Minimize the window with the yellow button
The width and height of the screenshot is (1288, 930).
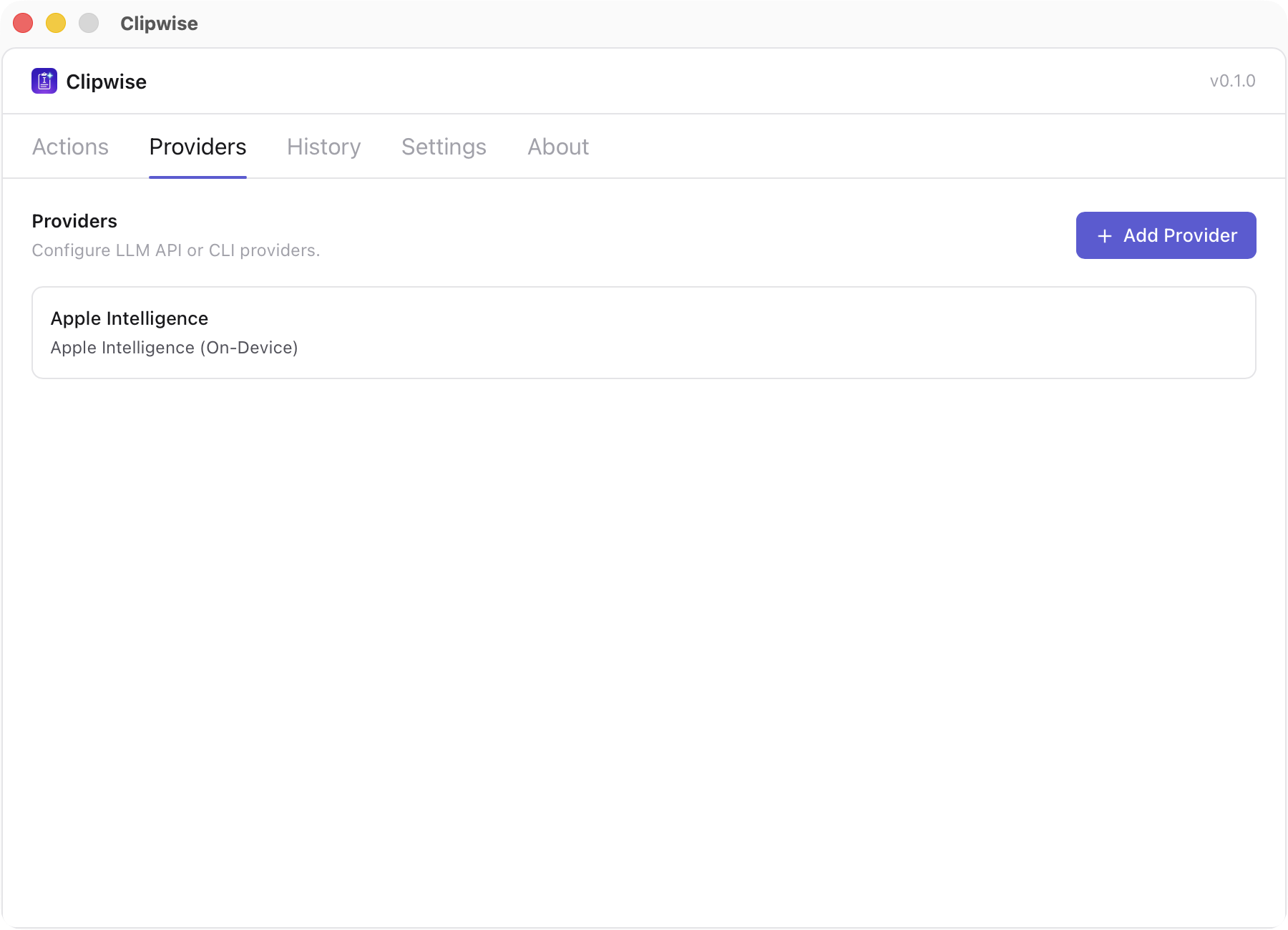(x=56, y=23)
